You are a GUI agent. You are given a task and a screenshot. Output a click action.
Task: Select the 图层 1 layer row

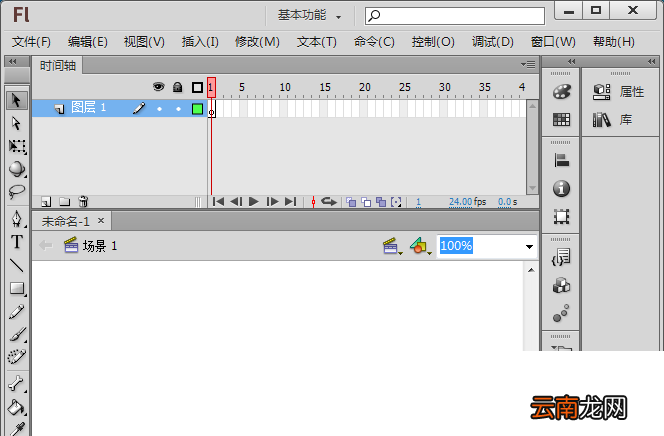point(120,108)
